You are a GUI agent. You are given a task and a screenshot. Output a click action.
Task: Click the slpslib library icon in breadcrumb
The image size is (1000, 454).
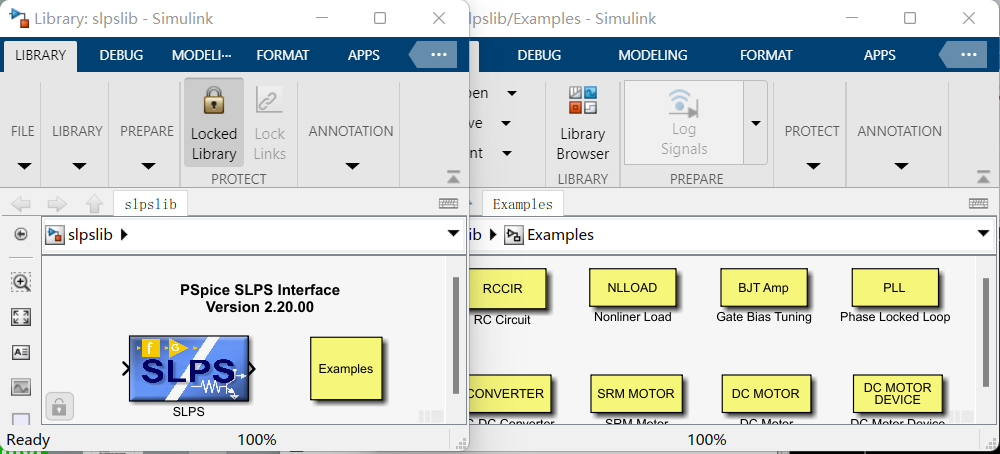tap(55, 235)
